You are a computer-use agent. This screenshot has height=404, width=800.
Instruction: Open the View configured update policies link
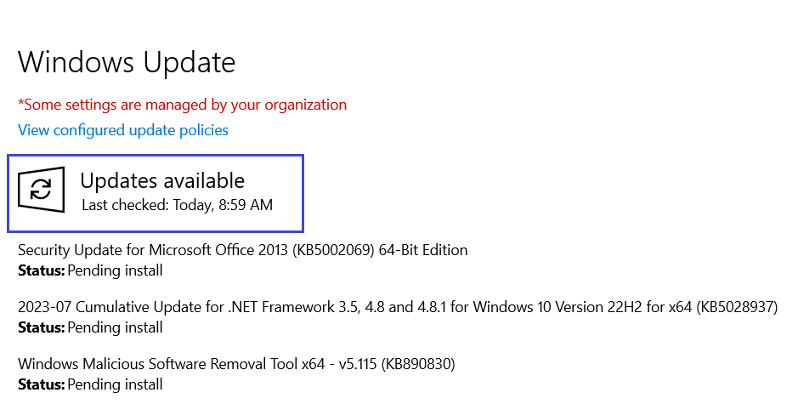click(123, 130)
